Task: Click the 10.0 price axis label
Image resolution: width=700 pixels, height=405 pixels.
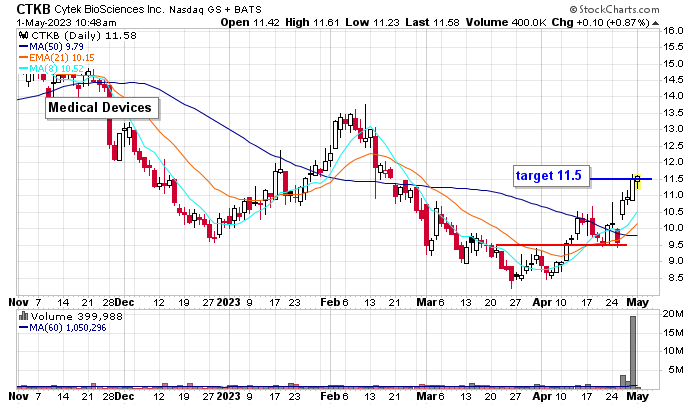Action: pyautogui.click(x=673, y=228)
